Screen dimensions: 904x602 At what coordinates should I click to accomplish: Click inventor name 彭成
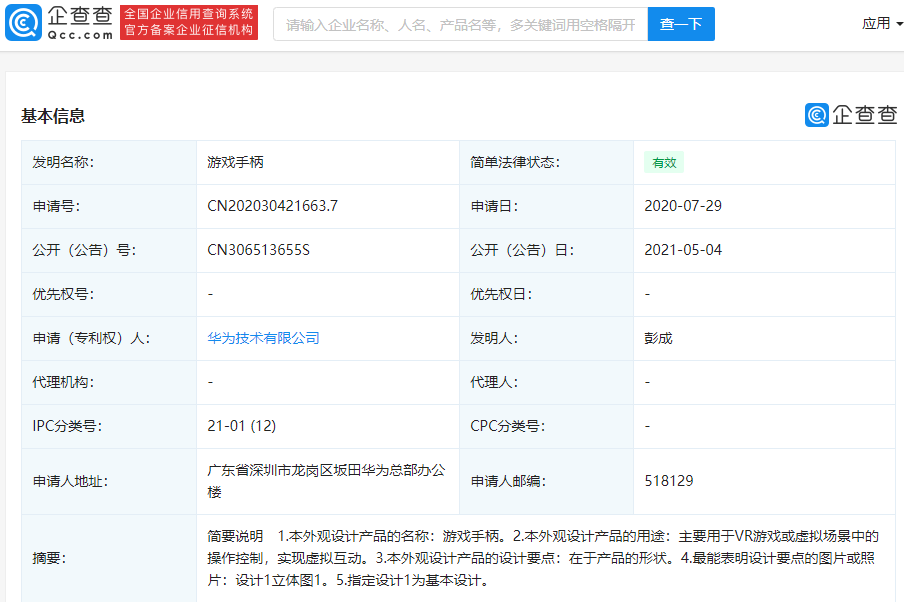click(x=658, y=338)
